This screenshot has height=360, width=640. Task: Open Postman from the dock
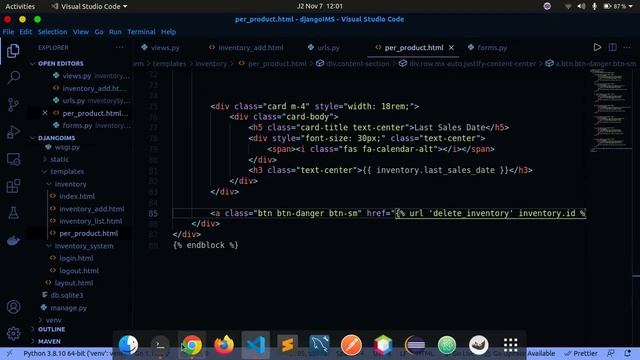351,345
